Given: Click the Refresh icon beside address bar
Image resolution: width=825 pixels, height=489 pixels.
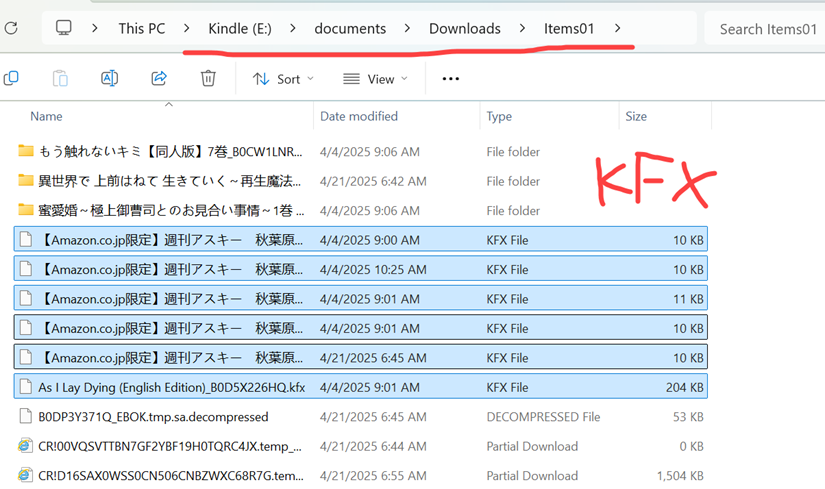Looking at the screenshot, I should tap(11, 28).
